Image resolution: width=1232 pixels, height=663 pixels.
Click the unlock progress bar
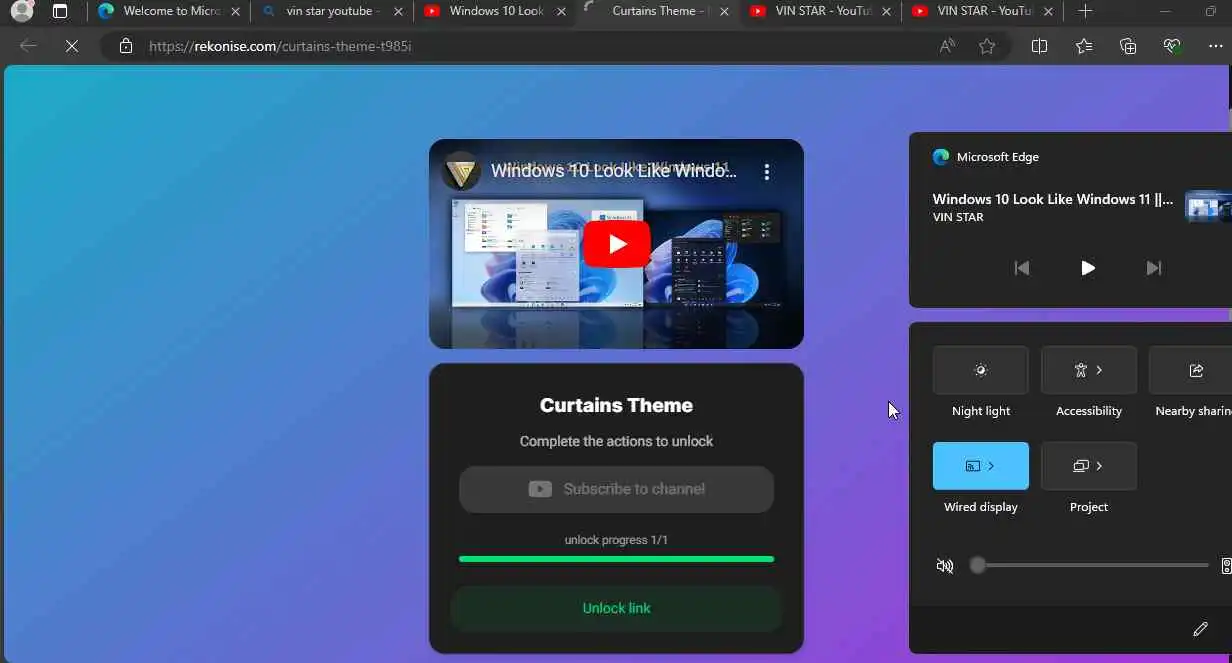pyautogui.click(x=616, y=559)
